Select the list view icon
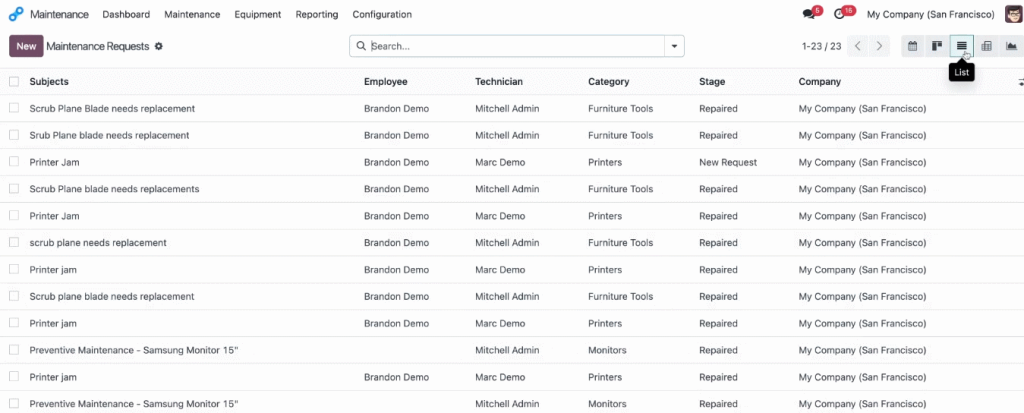 point(961,46)
